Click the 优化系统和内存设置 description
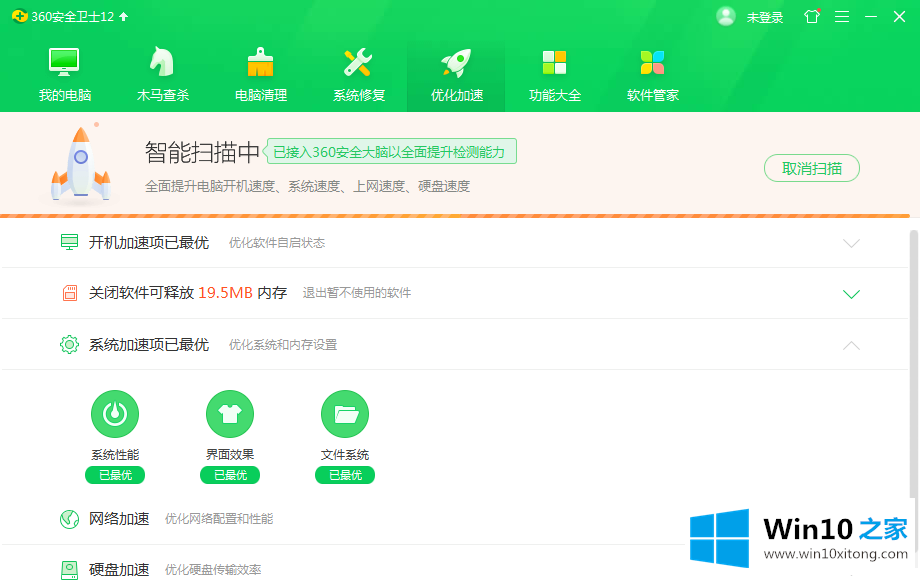 [283, 345]
